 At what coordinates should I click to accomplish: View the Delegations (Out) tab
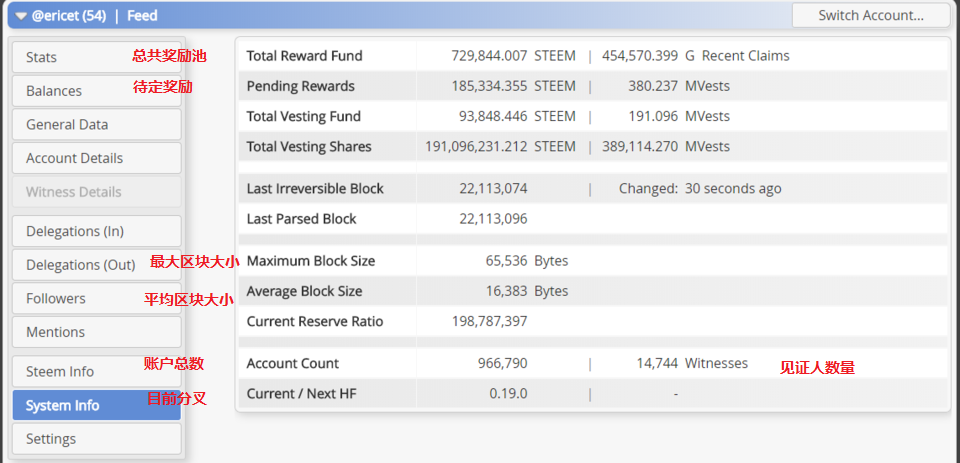(x=80, y=265)
